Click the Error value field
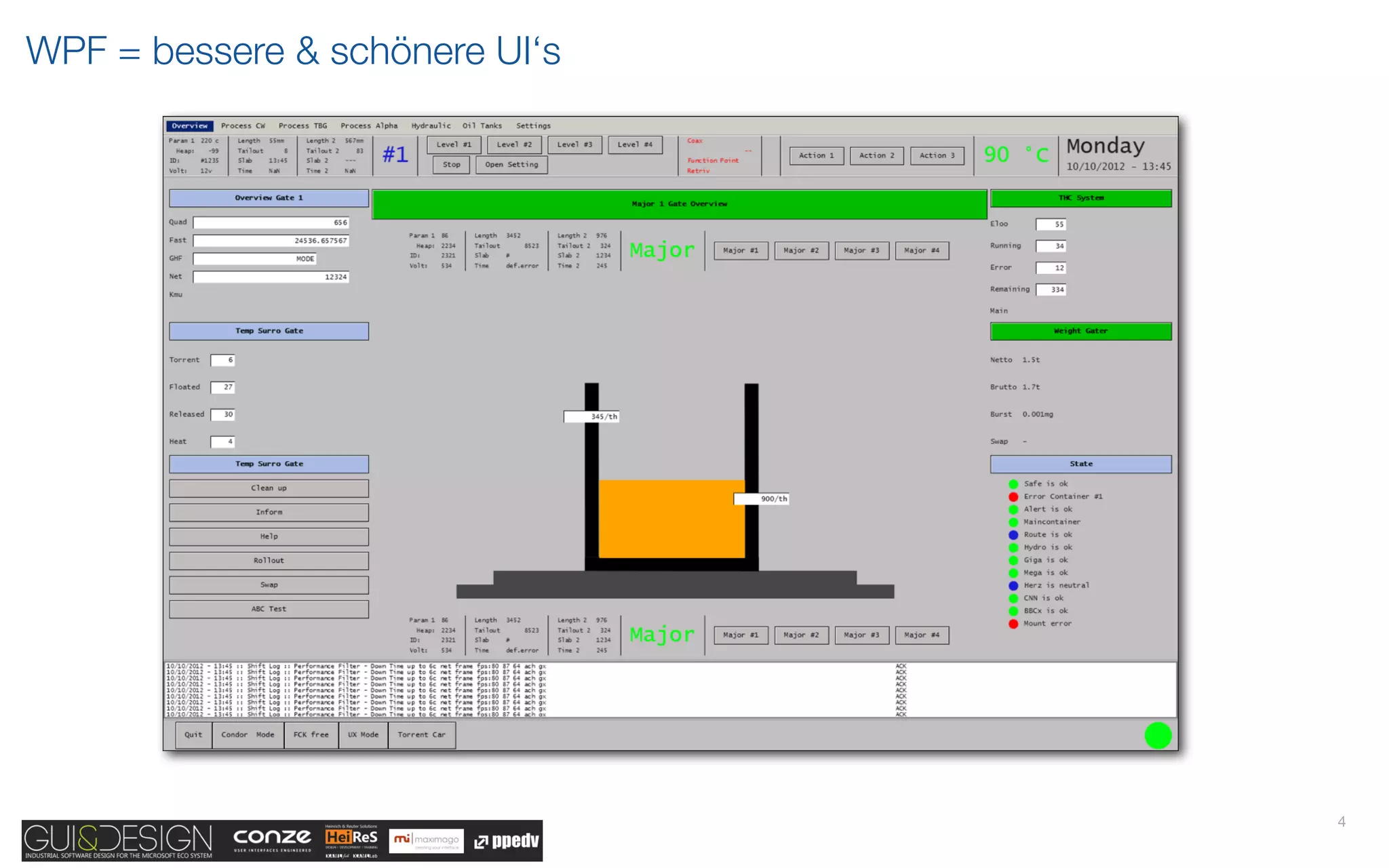The height and width of the screenshot is (868, 1389). [x=1051, y=268]
